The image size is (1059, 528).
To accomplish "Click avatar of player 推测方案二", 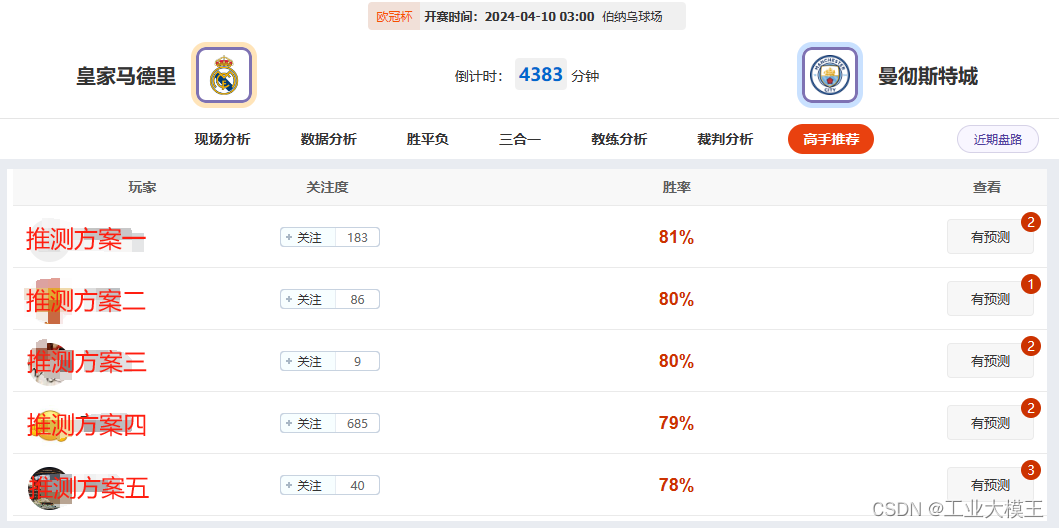I will pos(48,300).
